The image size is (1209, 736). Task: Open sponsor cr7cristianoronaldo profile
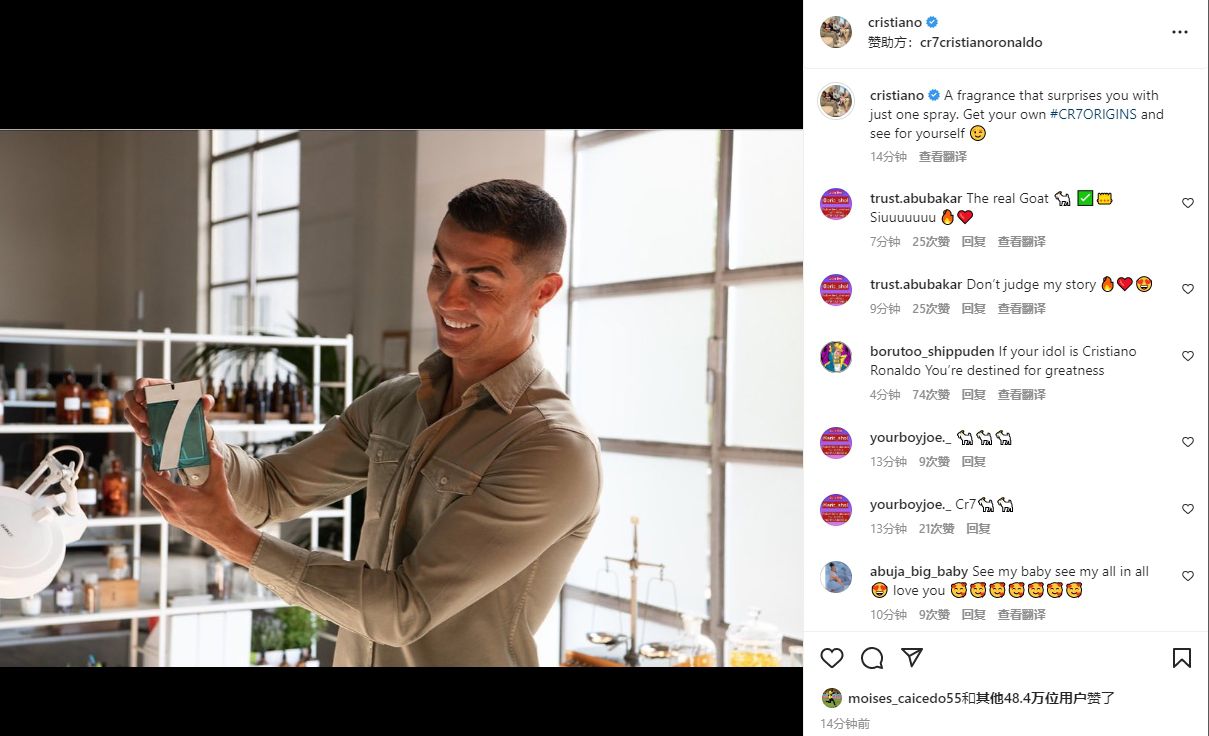(x=981, y=43)
